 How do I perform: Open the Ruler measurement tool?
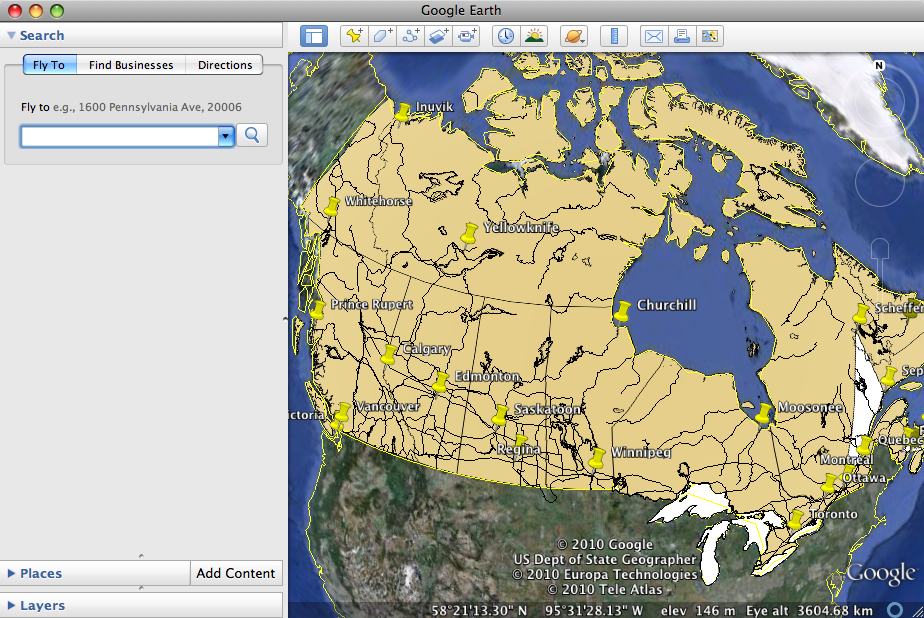[613, 35]
